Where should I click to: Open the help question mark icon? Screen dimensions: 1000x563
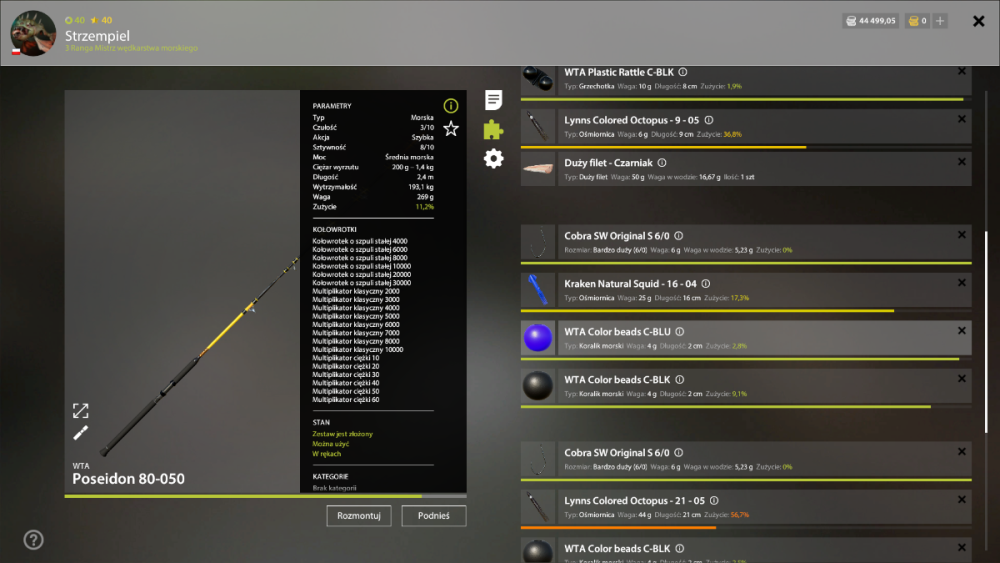(x=33, y=540)
